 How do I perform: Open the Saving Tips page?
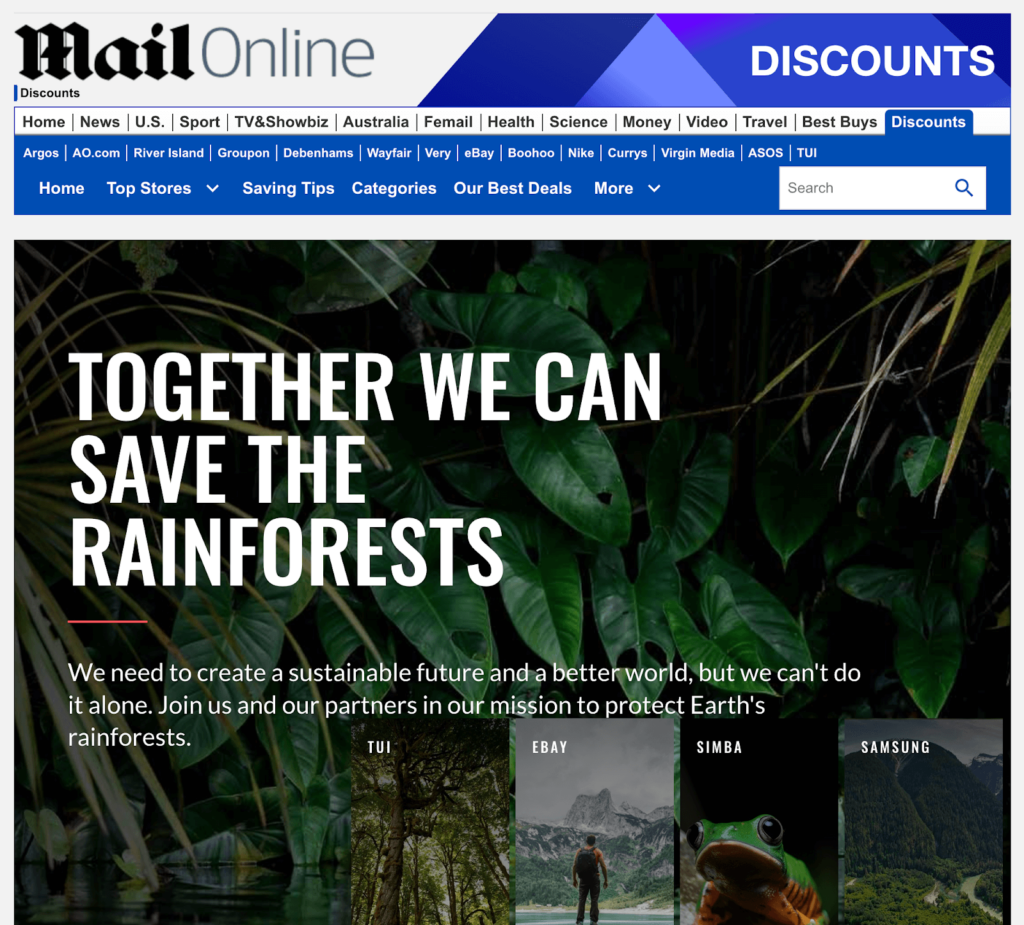[288, 189]
